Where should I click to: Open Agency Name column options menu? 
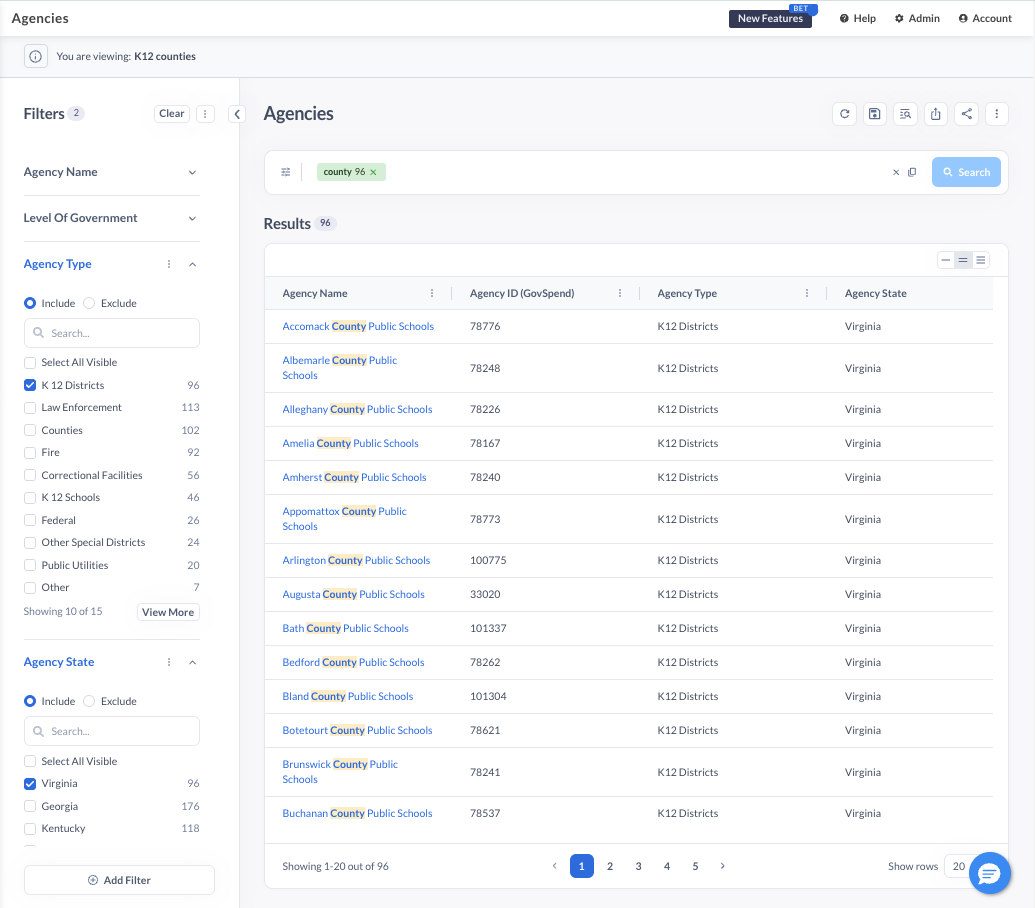(x=432, y=293)
